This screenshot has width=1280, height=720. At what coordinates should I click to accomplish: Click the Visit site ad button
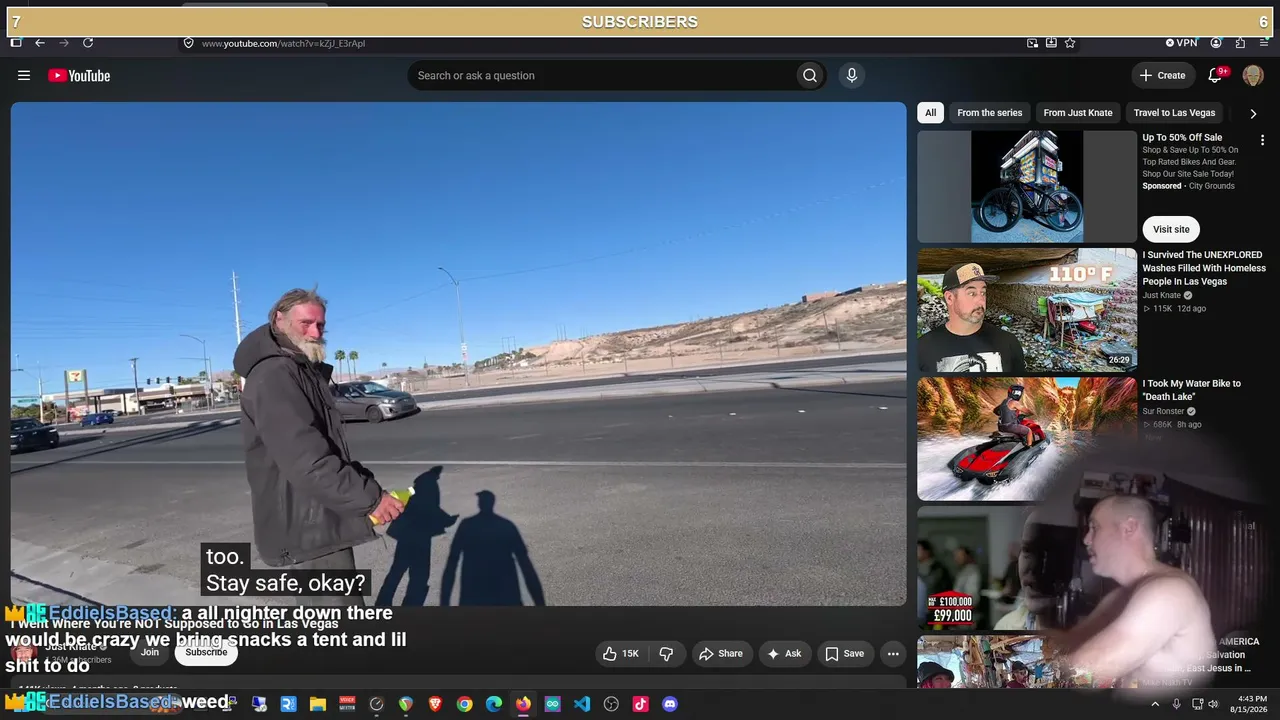(1171, 229)
